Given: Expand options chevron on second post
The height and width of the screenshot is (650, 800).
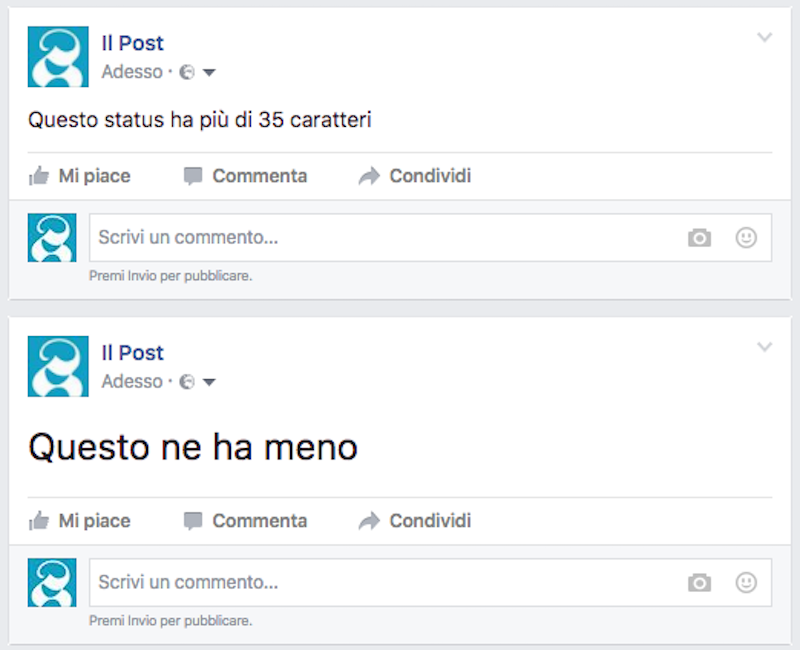Looking at the screenshot, I should click(x=765, y=348).
